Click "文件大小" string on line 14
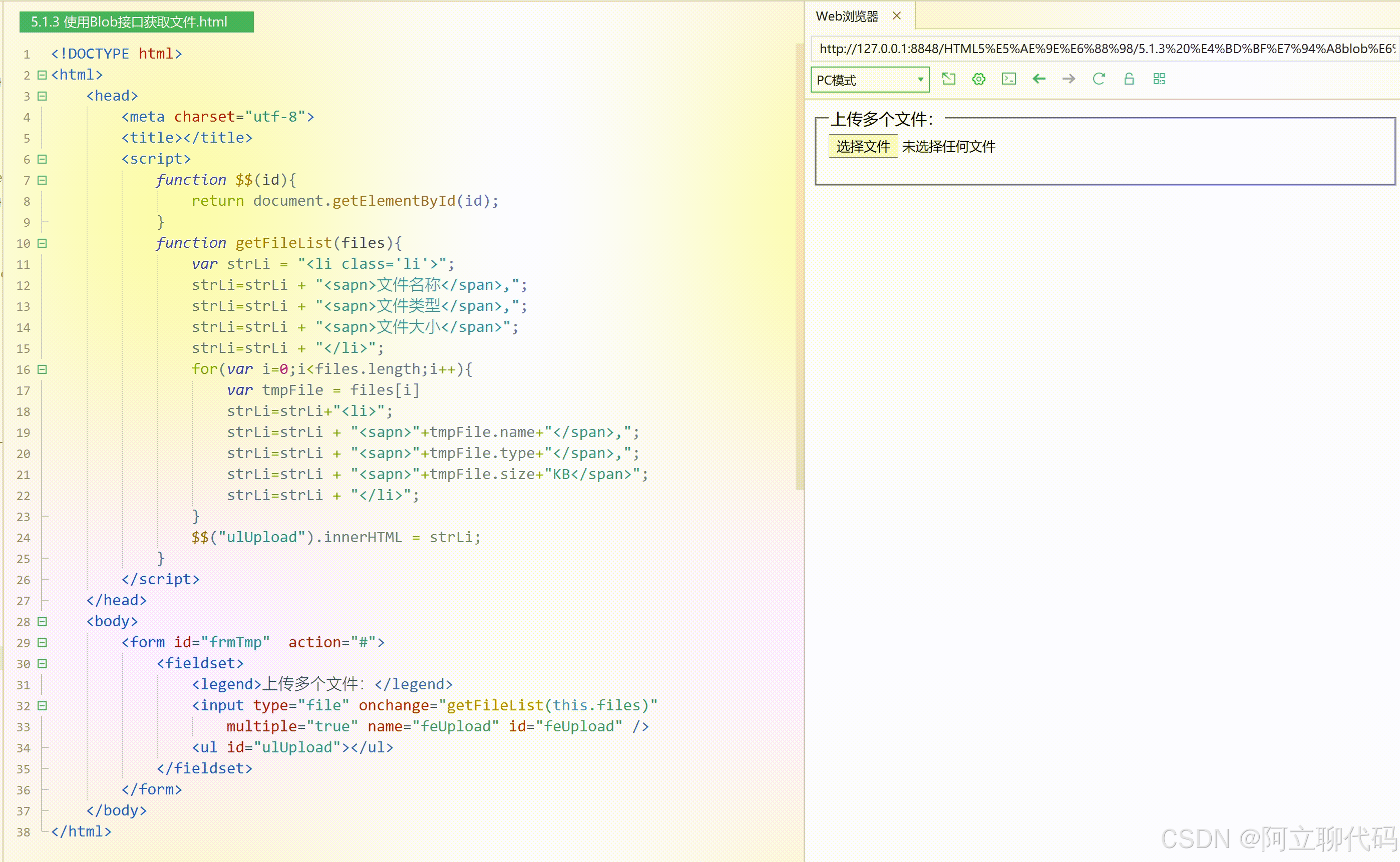Screen dimensions: 1400x862 408,327
